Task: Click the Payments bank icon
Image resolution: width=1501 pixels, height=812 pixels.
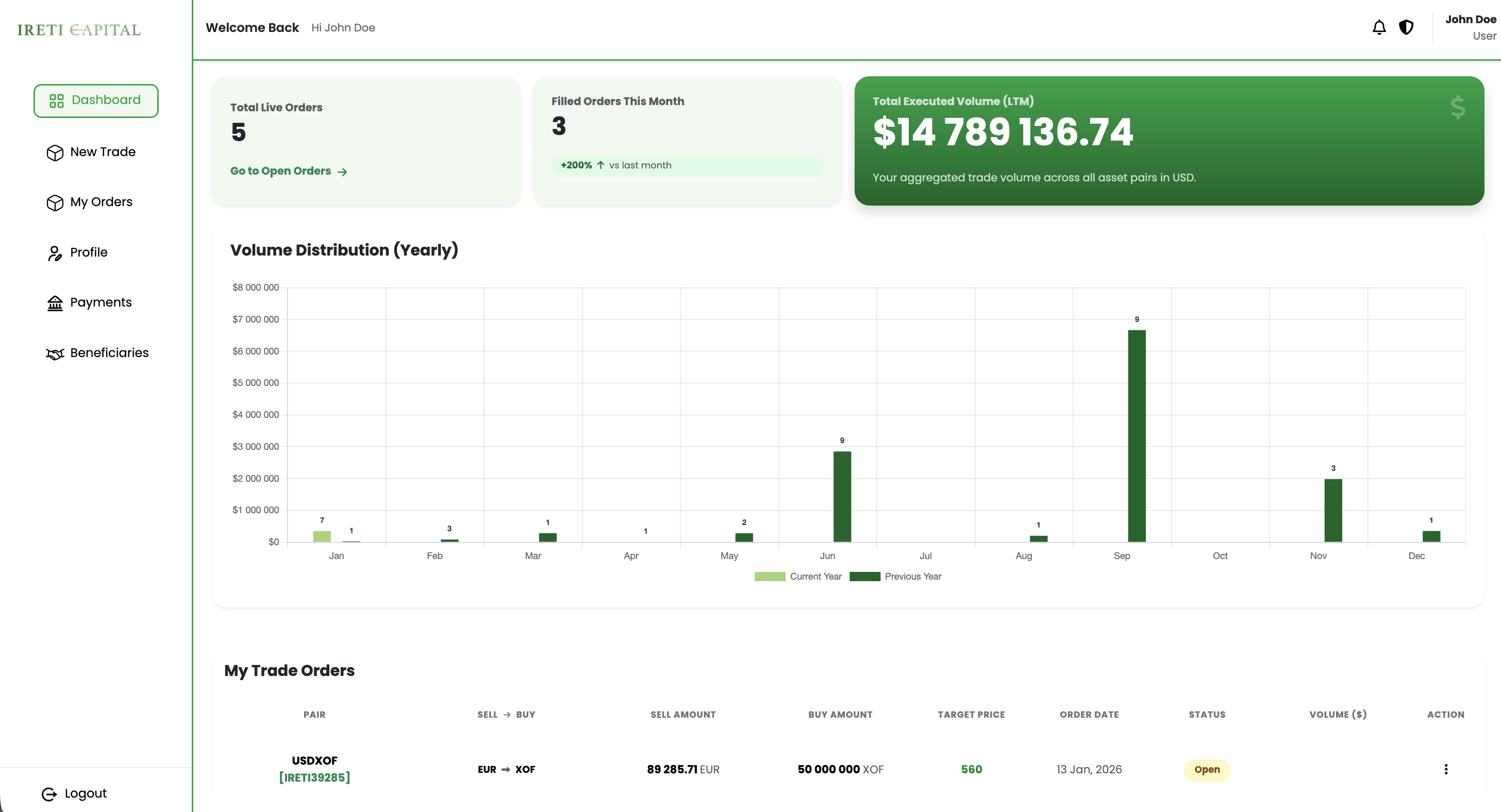Action: [x=54, y=303]
